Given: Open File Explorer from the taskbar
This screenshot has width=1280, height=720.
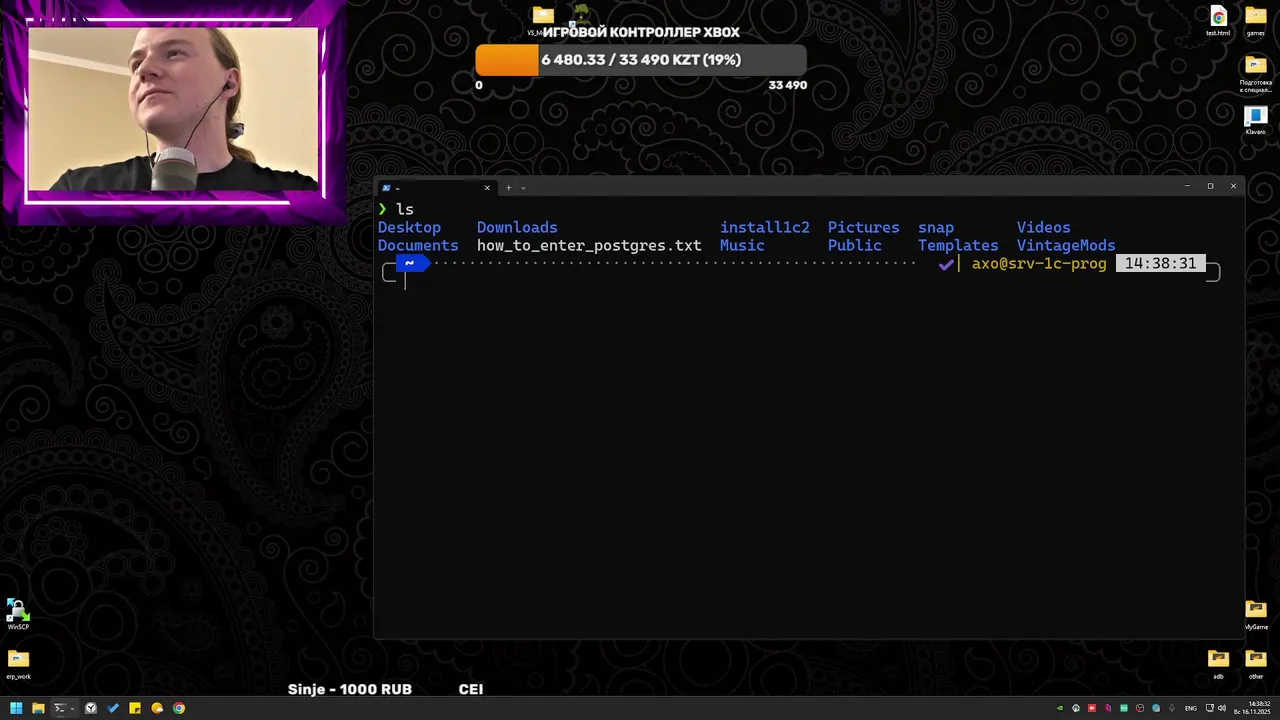Looking at the screenshot, I should coord(38,708).
